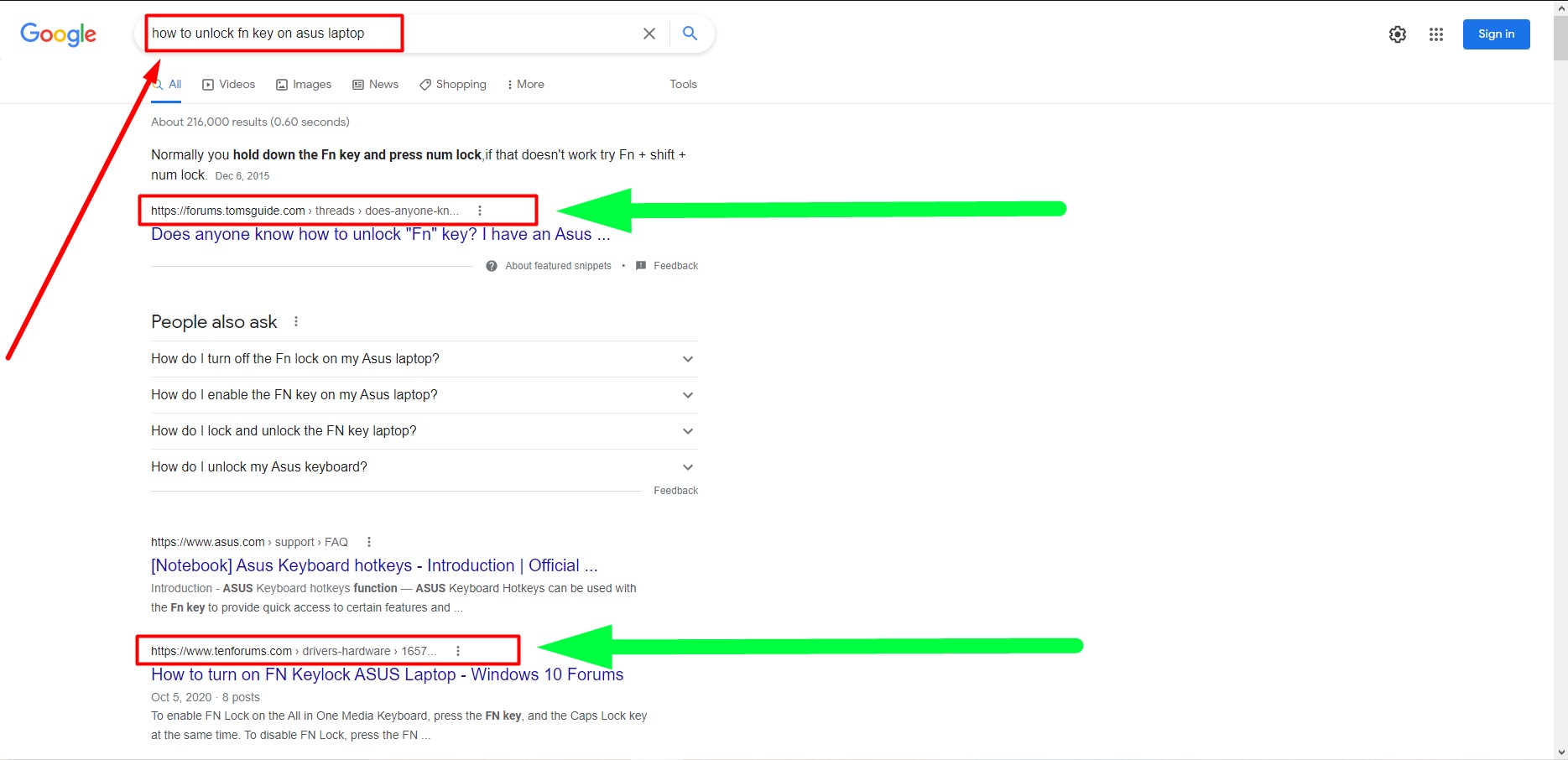Expand "How do I turn off the Fn lock" question
Image resolution: width=1568 pixels, height=760 pixels.
[687, 359]
